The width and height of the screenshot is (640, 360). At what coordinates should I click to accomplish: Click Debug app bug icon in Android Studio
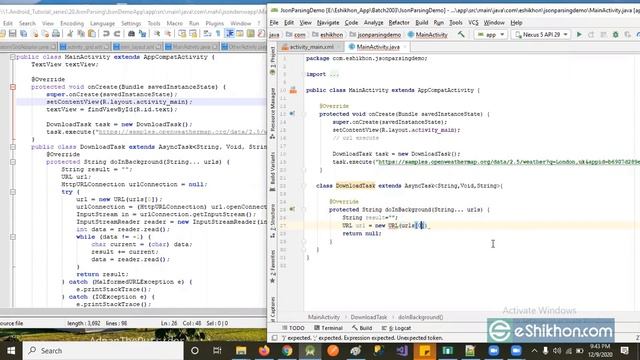tap(616, 35)
